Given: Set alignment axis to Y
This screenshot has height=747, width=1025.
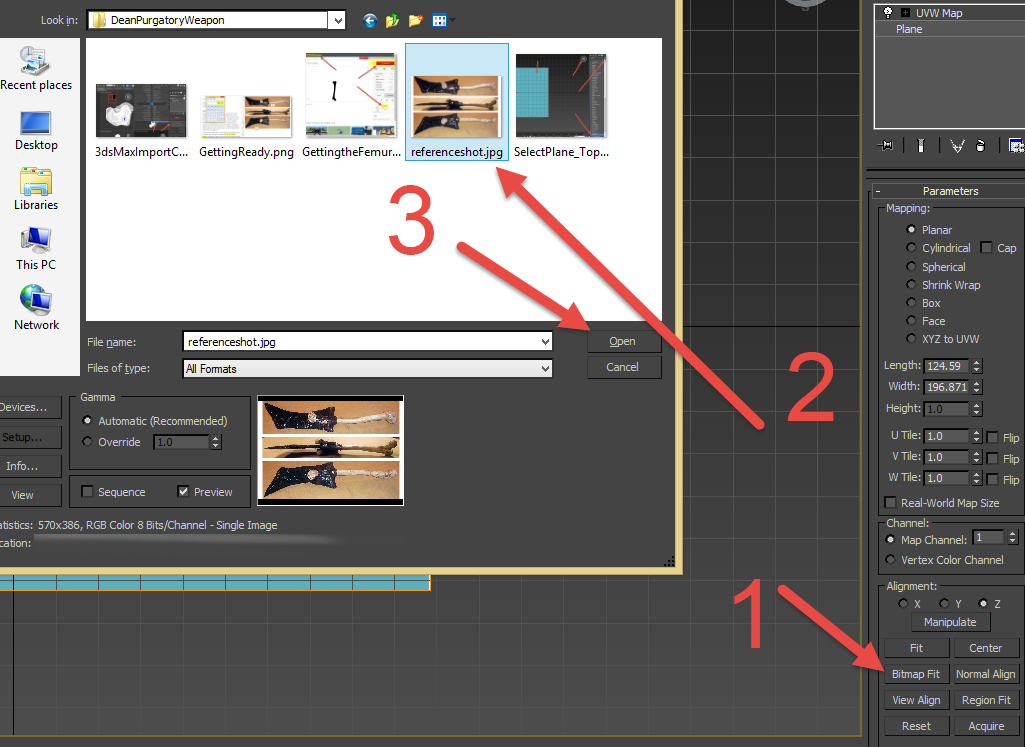Looking at the screenshot, I should click(x=944, y=603).
